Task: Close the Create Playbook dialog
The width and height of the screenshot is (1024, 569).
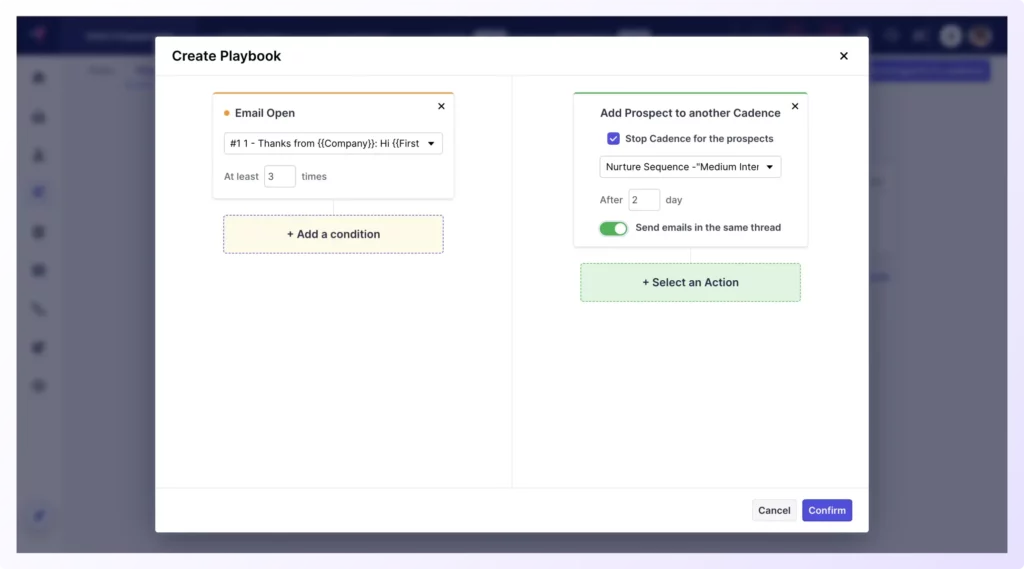Action: [843, 56]
